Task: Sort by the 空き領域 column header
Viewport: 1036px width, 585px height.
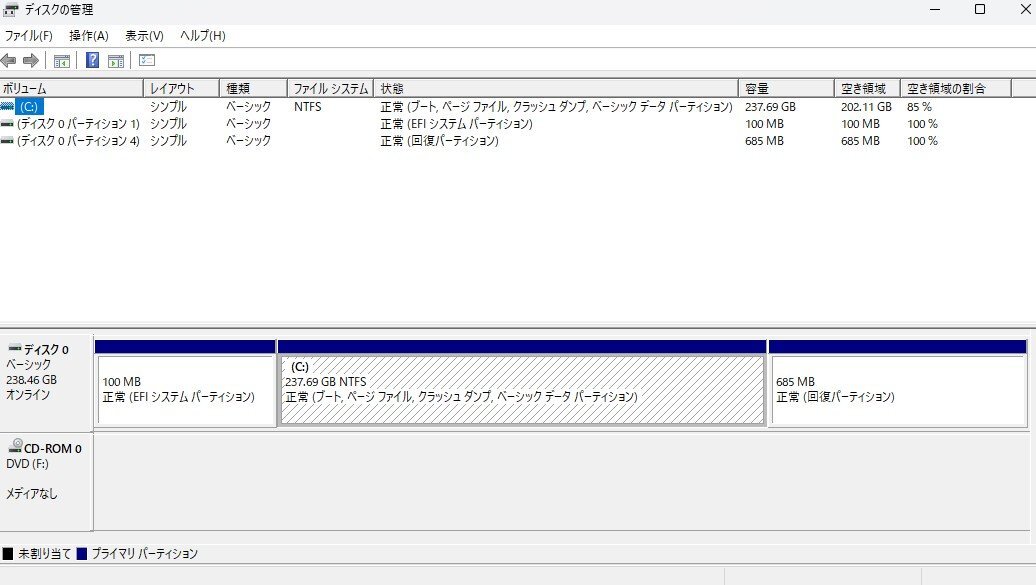Action: 868,89
